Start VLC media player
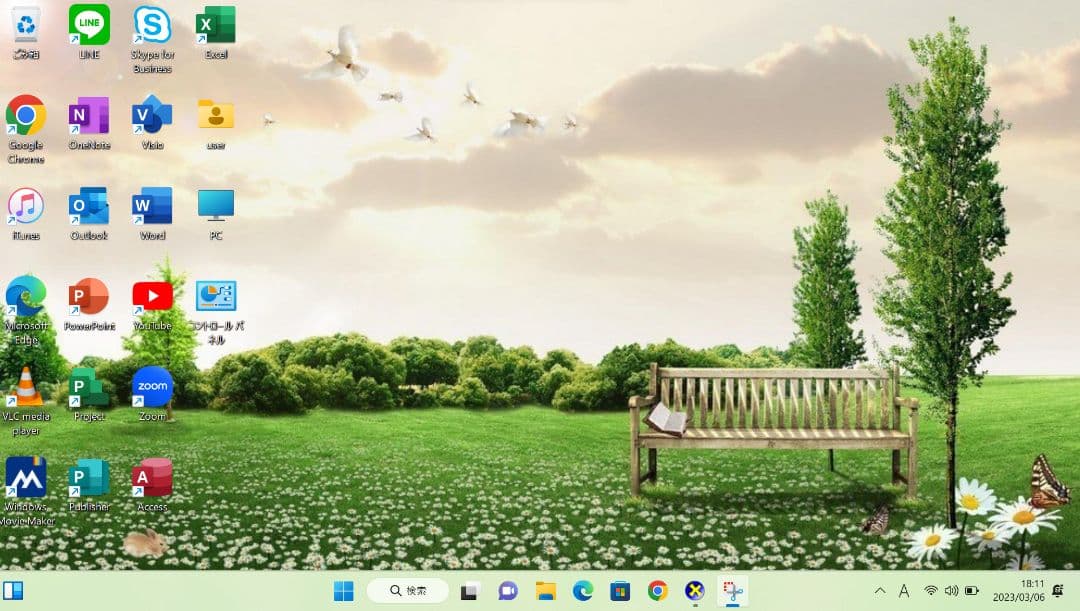1080x611 pixels. point(25,383)
